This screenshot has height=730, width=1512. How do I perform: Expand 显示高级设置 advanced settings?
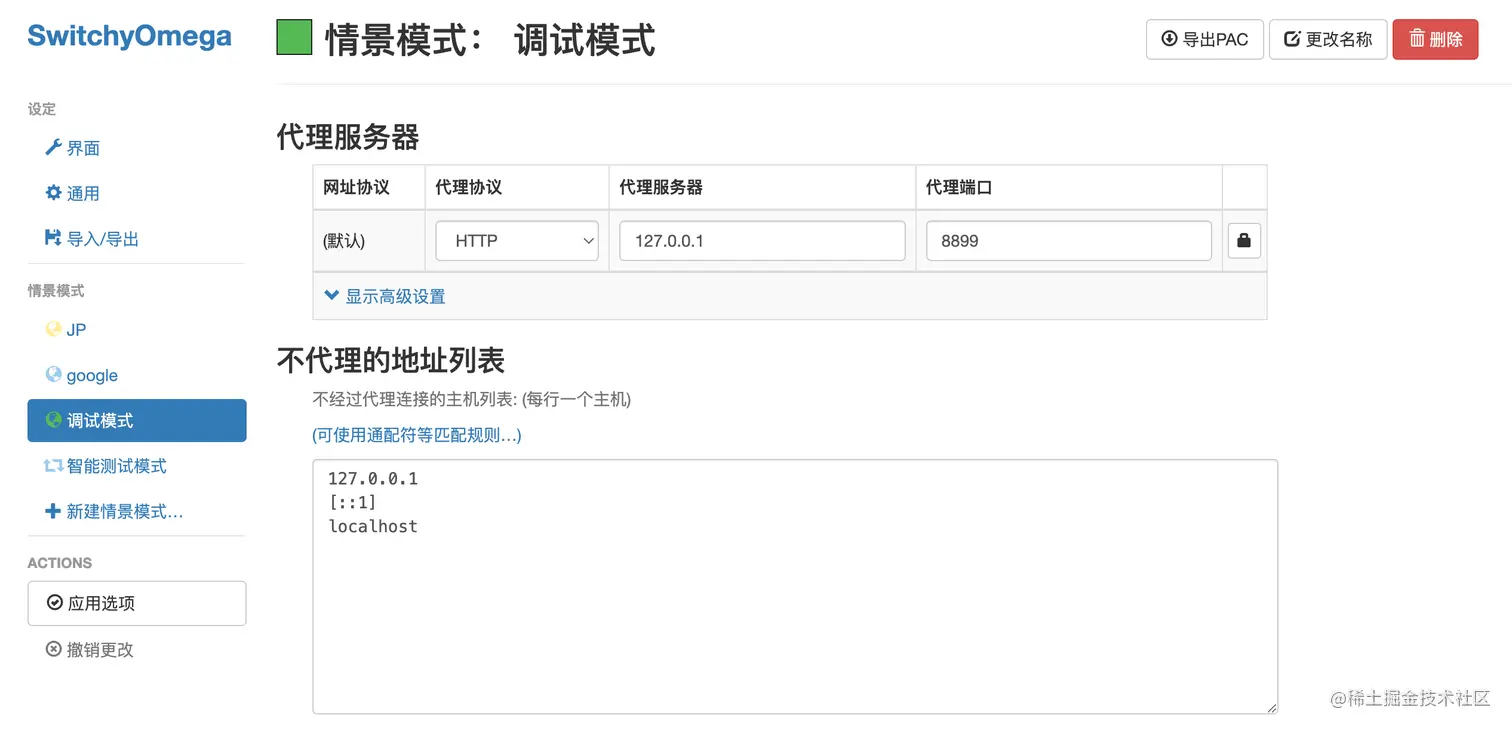click(385, 296)
